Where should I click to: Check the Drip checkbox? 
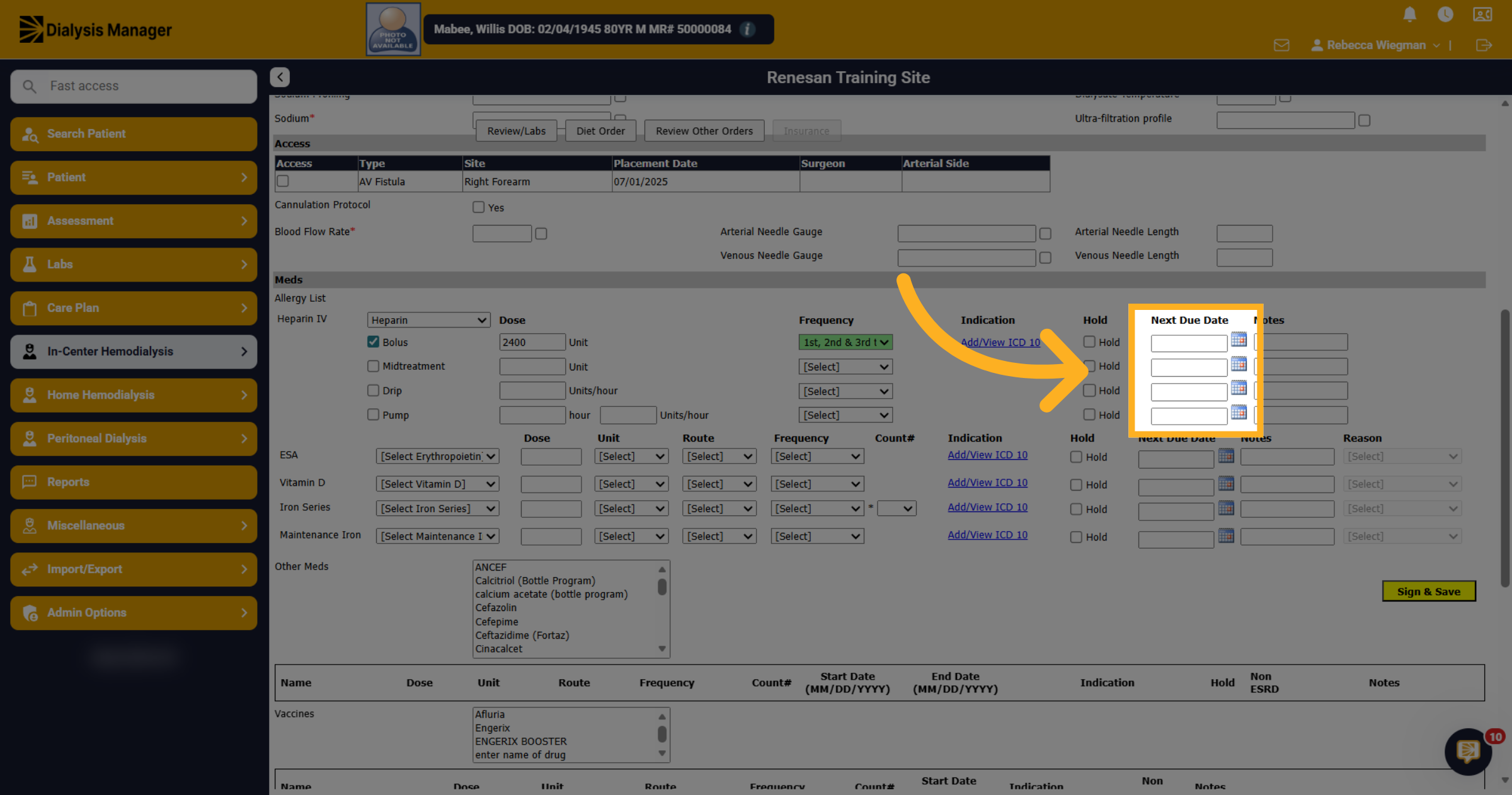pyautogui.click(x=373, y=390)
